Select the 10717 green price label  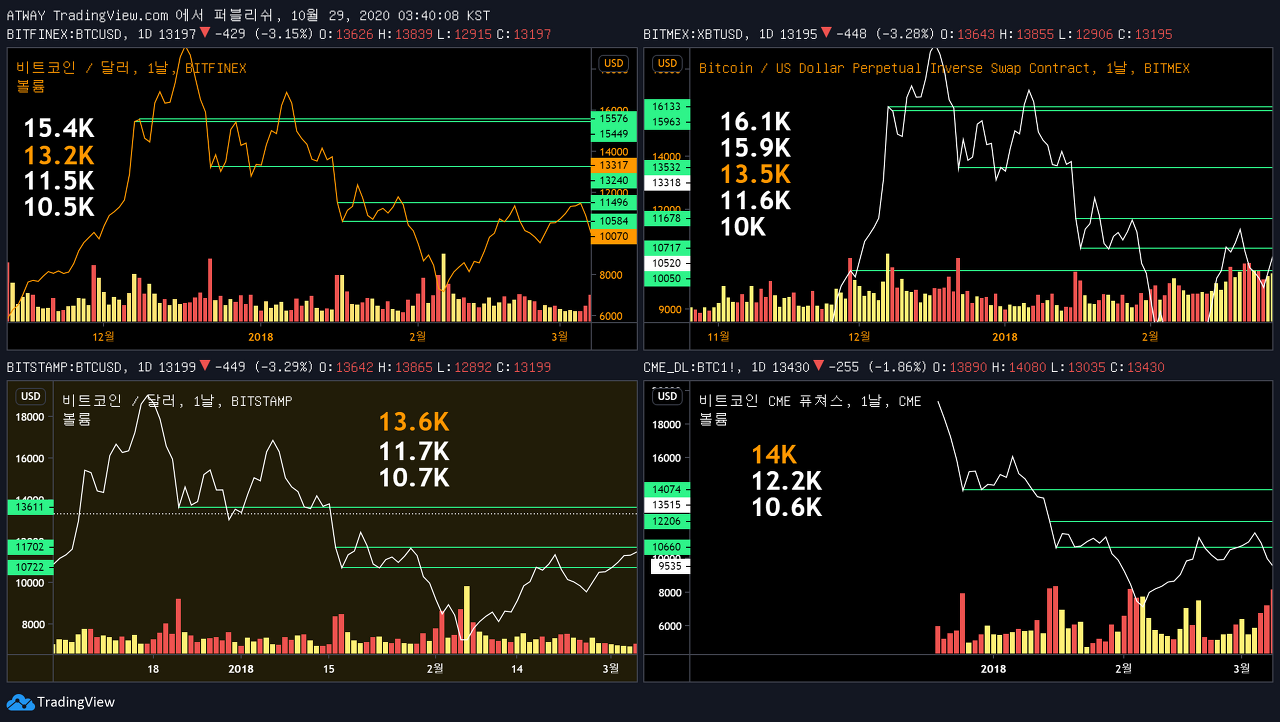coord(667,247)
